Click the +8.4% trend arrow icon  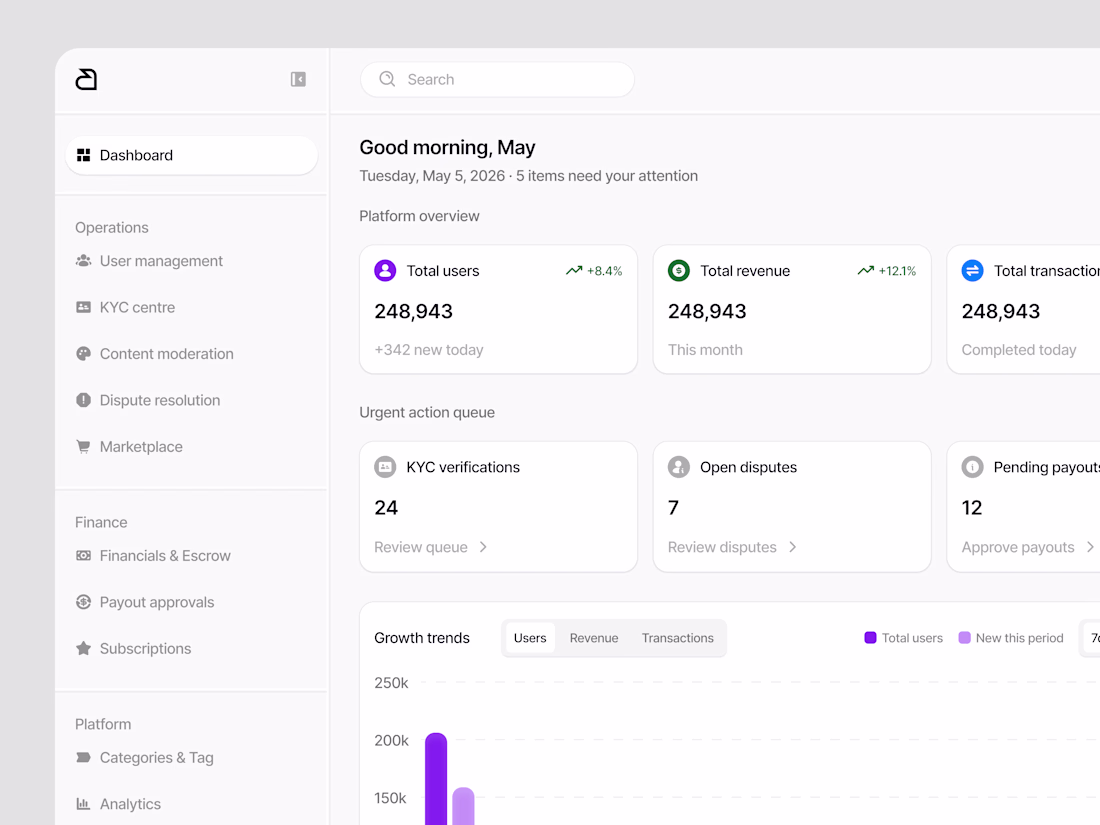[574, 271]
